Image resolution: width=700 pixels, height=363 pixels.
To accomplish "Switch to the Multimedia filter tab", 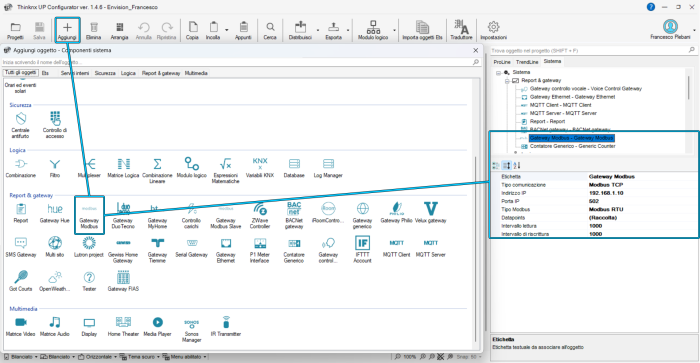I will [x=196, y=73].
